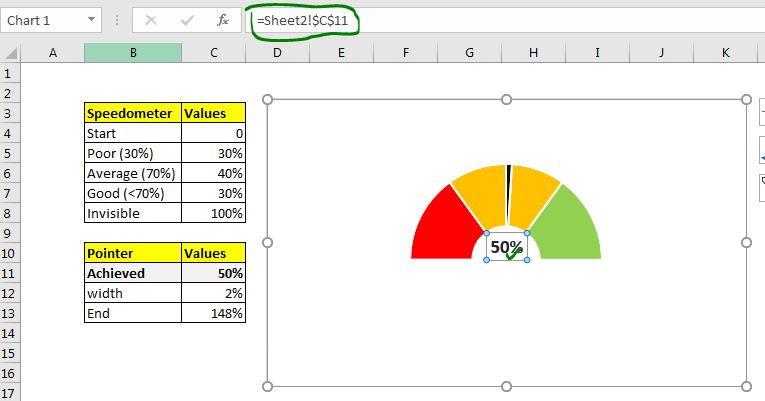Viewport: 765px width, 401px height.
Task: Click the yellow Speedometer header cell
Action: pos(133,113)
